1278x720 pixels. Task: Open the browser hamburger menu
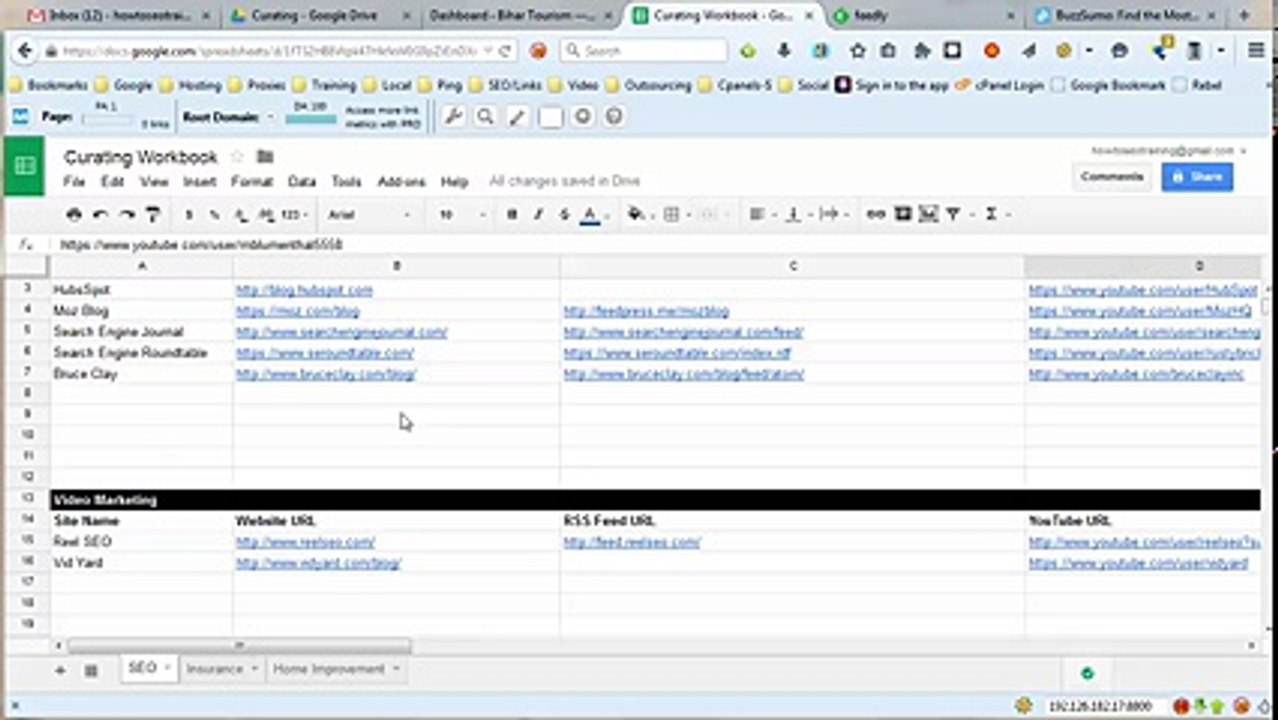1257,50
